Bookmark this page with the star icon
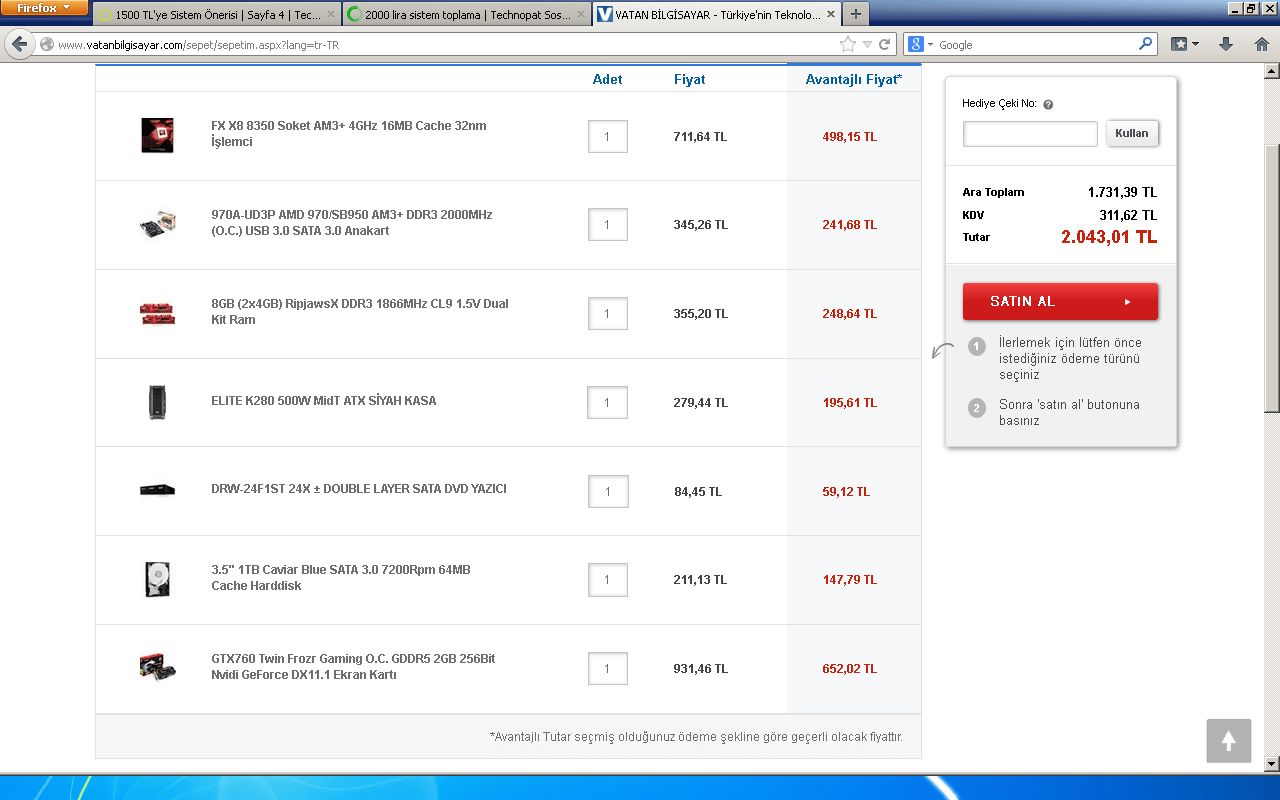 click(847, 44)
